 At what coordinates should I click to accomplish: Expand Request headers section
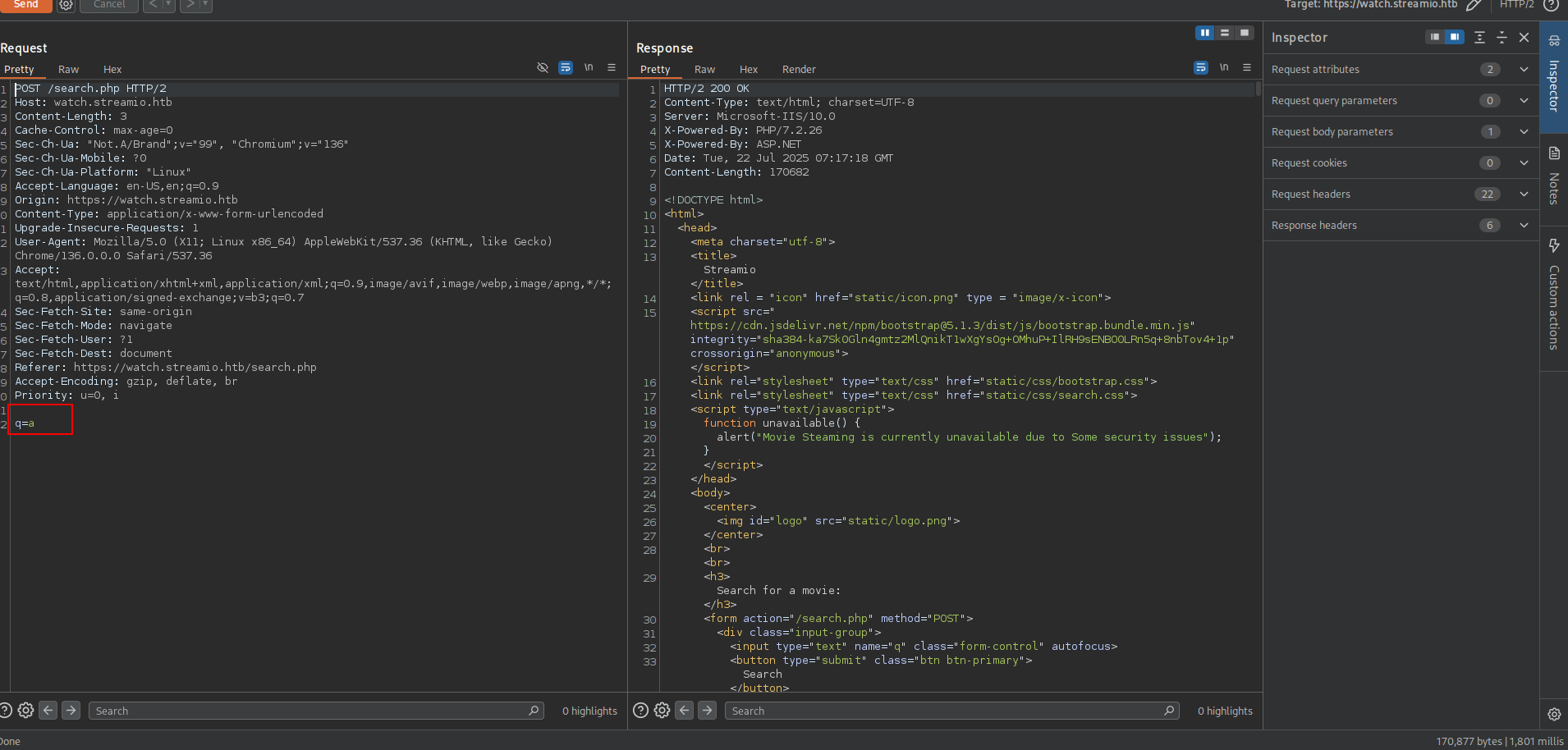(1401, 194)
